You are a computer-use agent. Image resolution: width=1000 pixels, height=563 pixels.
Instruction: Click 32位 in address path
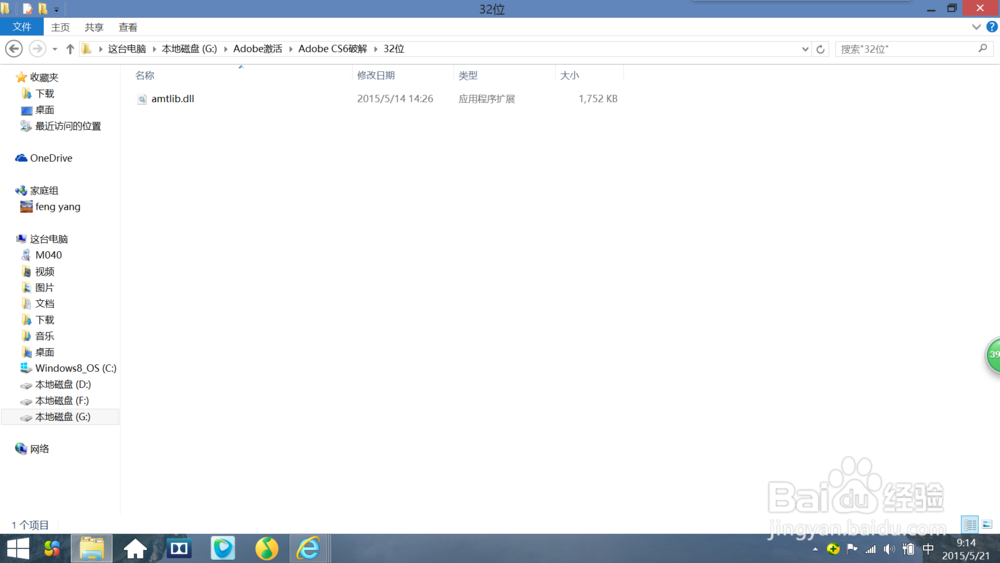click(393, 49)
